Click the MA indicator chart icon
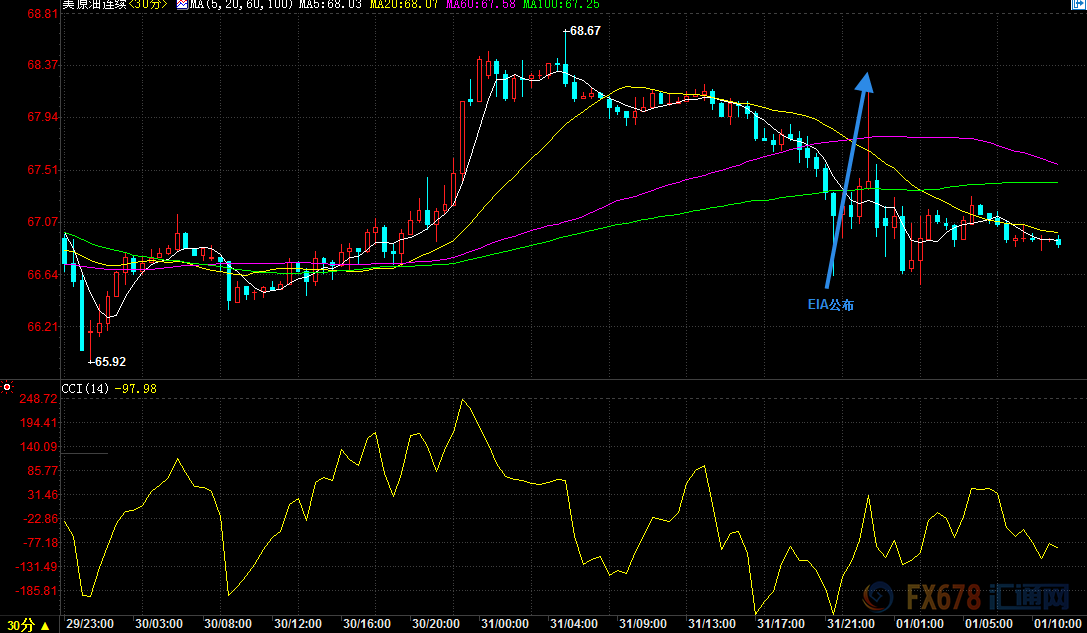The width and height of the screenshot is (1087, 633). click(182, 5)
